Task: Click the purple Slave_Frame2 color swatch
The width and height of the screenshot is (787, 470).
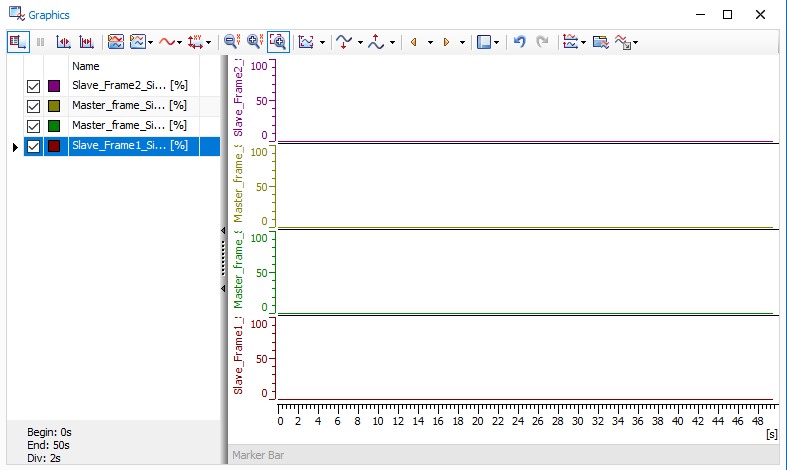Action: 54,86
